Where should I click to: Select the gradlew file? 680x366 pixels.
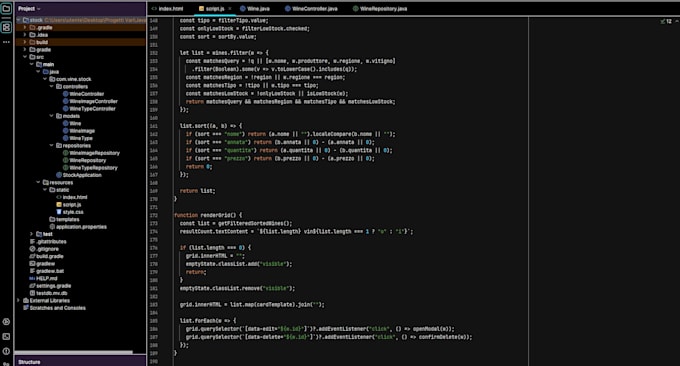pyautogui.click(x=42, y=263)
